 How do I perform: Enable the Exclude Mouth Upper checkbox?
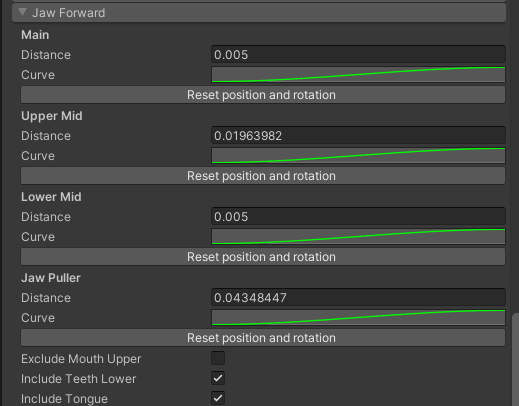click(218, 358)
